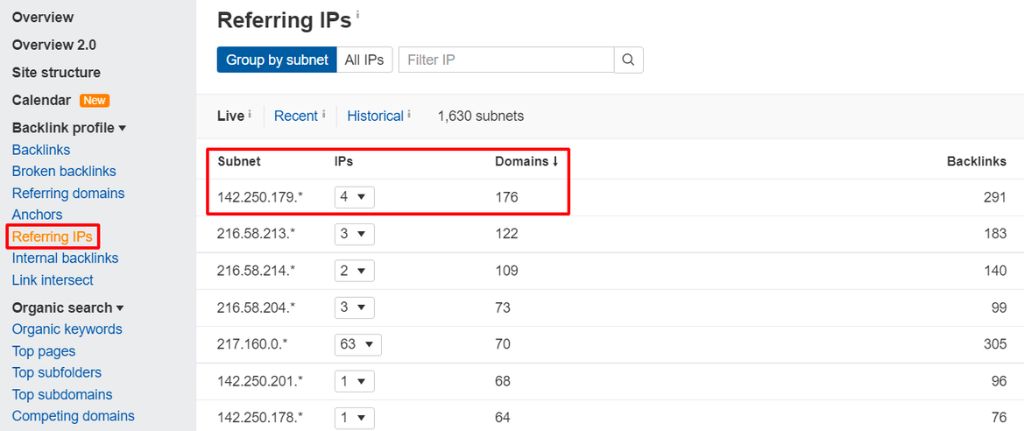Collapse the Backlink profile section
The height and width of the screenshot is (431, 1024).
[68, 128]
